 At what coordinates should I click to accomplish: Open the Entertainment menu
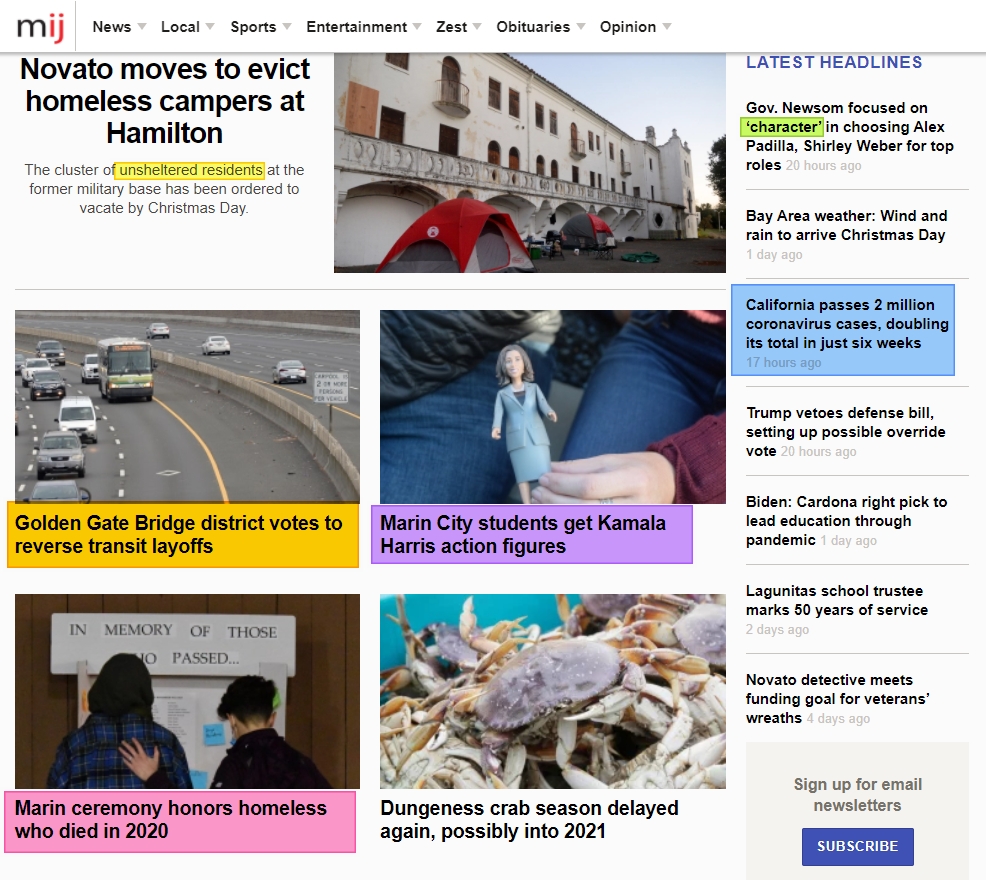coord(357,27)
